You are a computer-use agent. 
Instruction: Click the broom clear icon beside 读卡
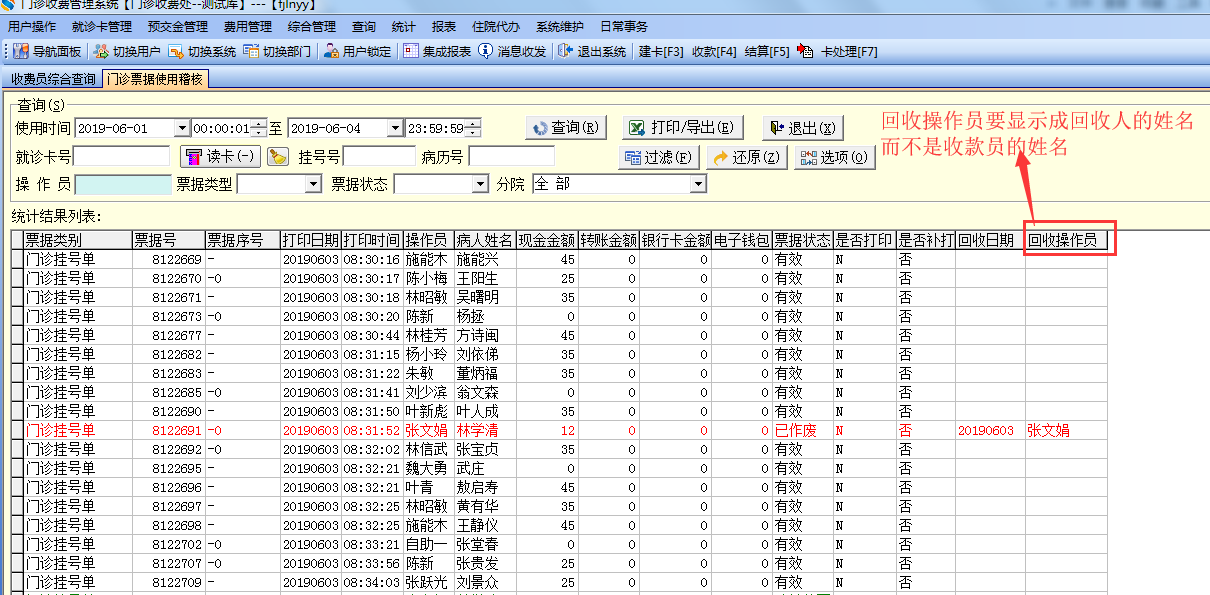coord(278,157)
